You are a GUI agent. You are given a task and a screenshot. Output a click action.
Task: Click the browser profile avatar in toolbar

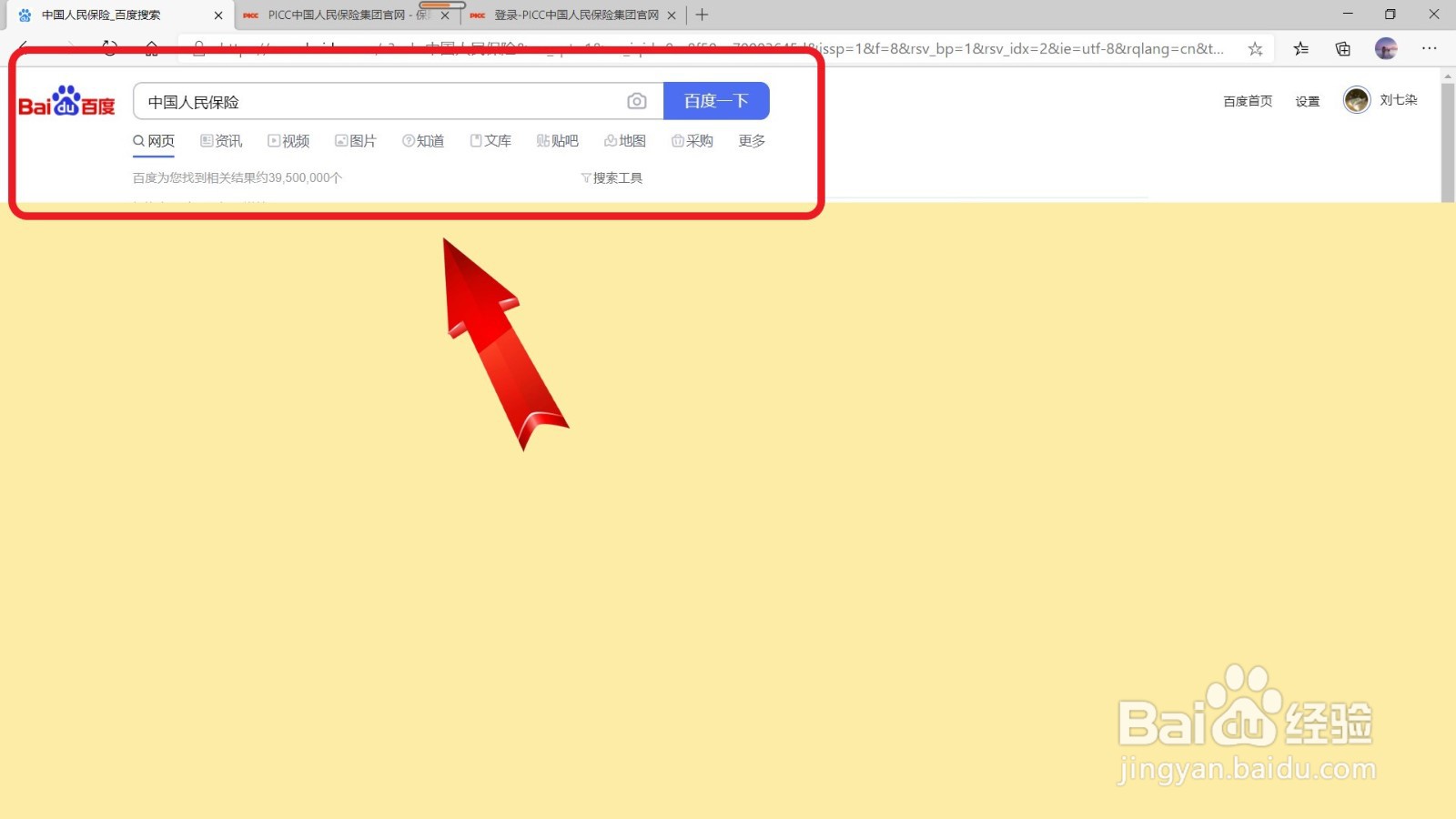click(1386, 49)
